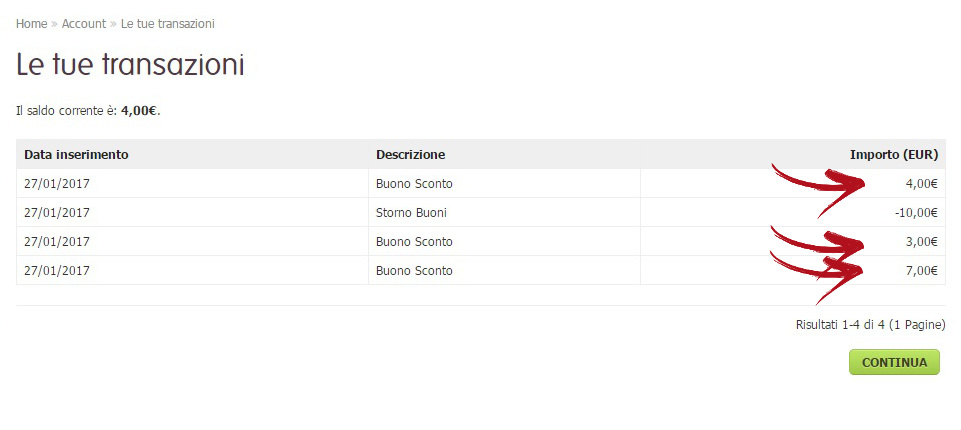Click the Importo (EUR) column header
The image size is (961, 430).
point(894,154)
